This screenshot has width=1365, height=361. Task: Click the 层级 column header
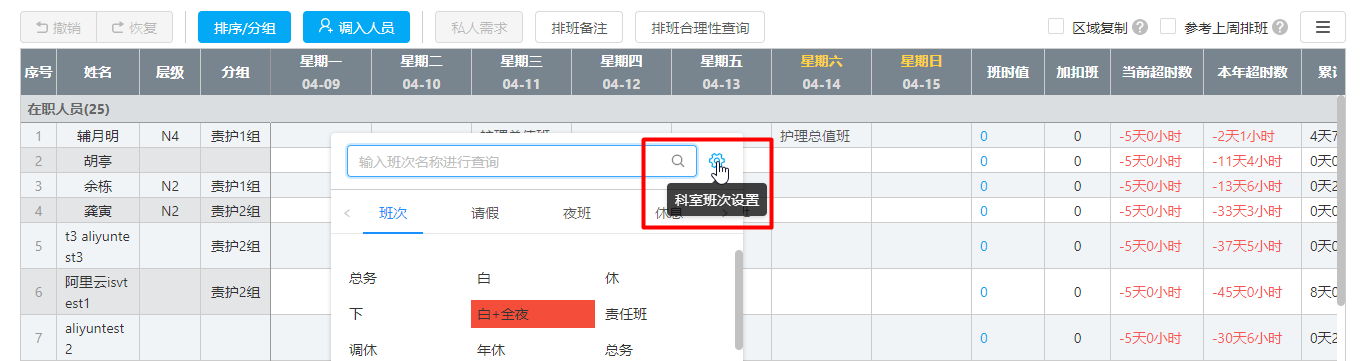coord(170,73)
